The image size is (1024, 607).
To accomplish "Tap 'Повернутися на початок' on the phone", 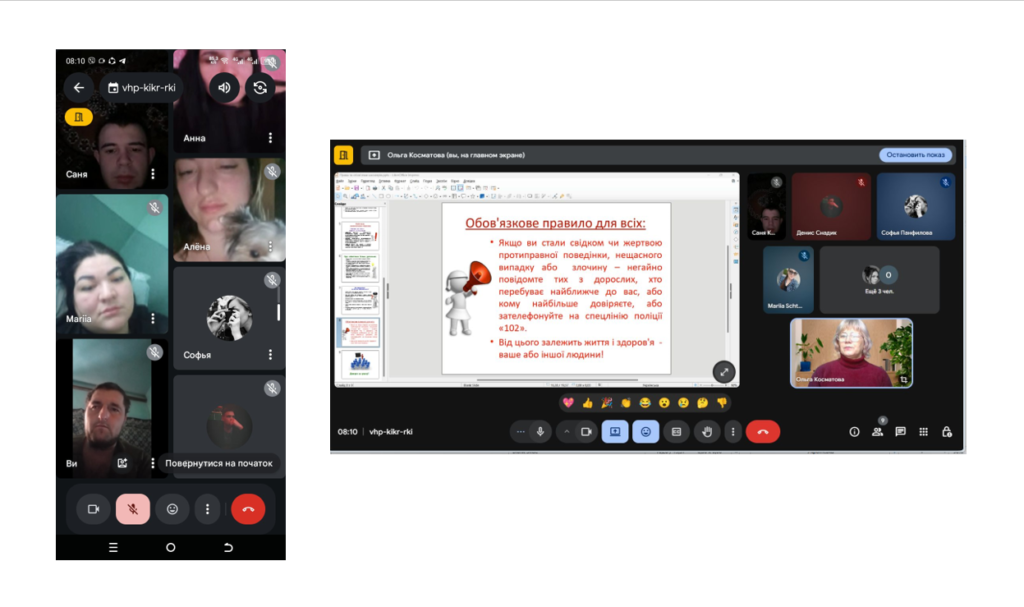I will click(x=219, y=464).
